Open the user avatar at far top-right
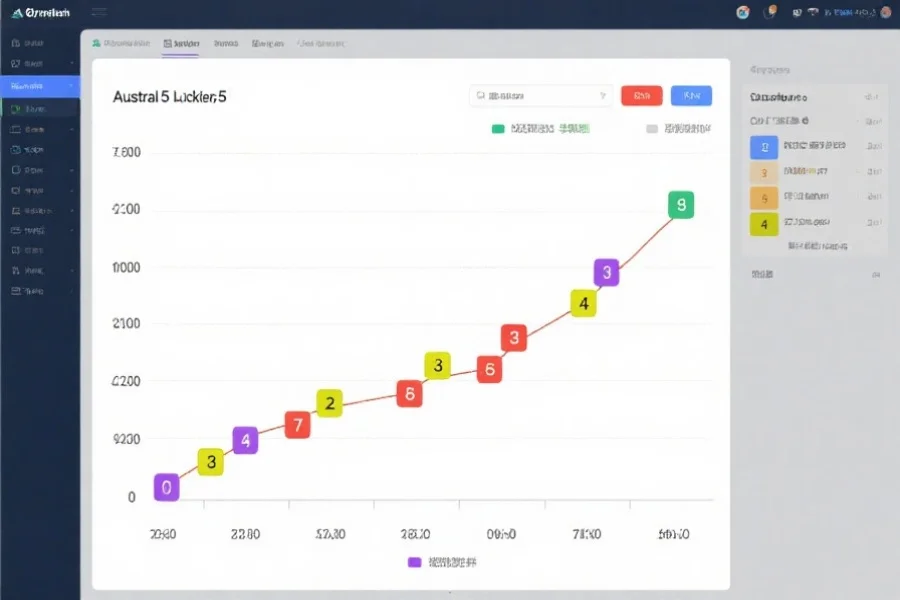This screenshot has width=900, height=600. tap(883, 13)
